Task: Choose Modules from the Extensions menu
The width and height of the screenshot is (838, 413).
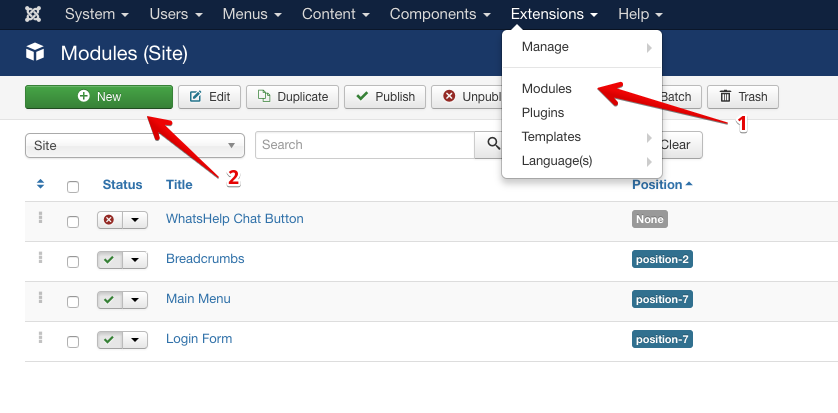Action: tap(546, 89)
